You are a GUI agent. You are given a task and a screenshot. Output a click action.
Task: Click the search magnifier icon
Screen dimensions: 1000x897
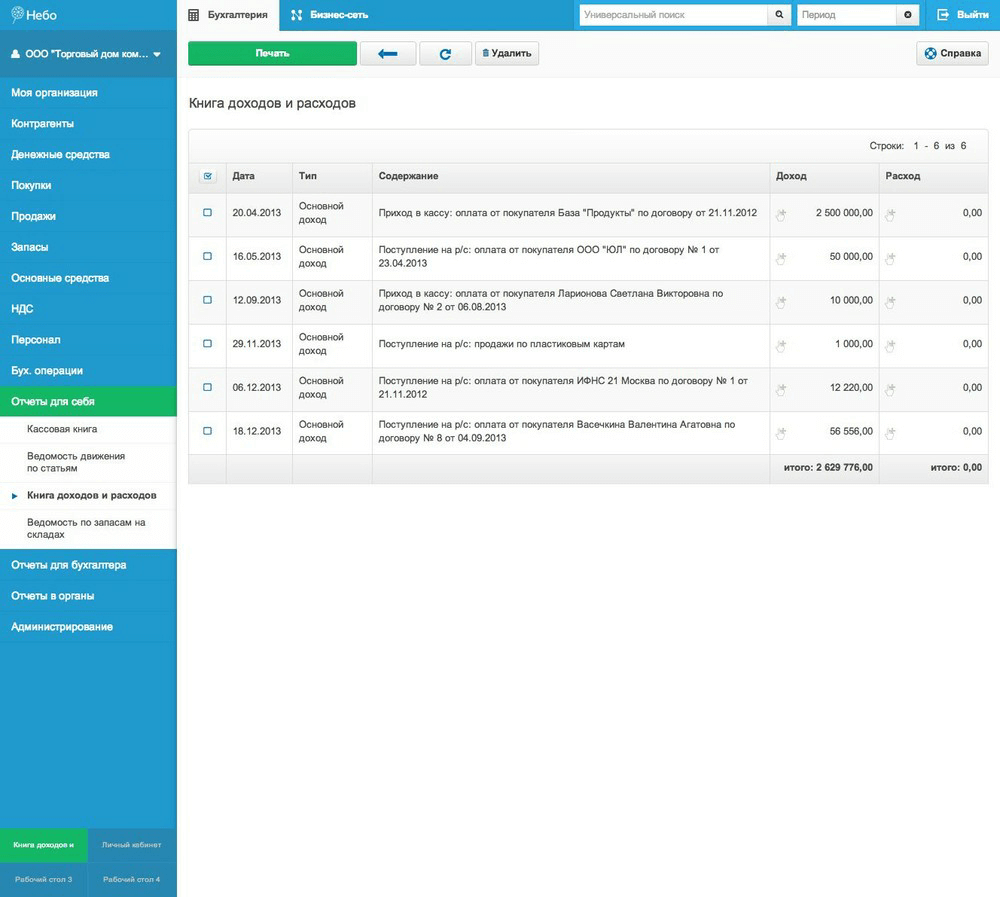780,15
